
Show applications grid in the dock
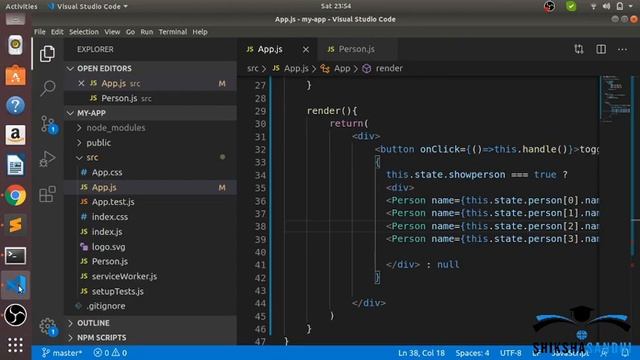(x=15, y=345)
